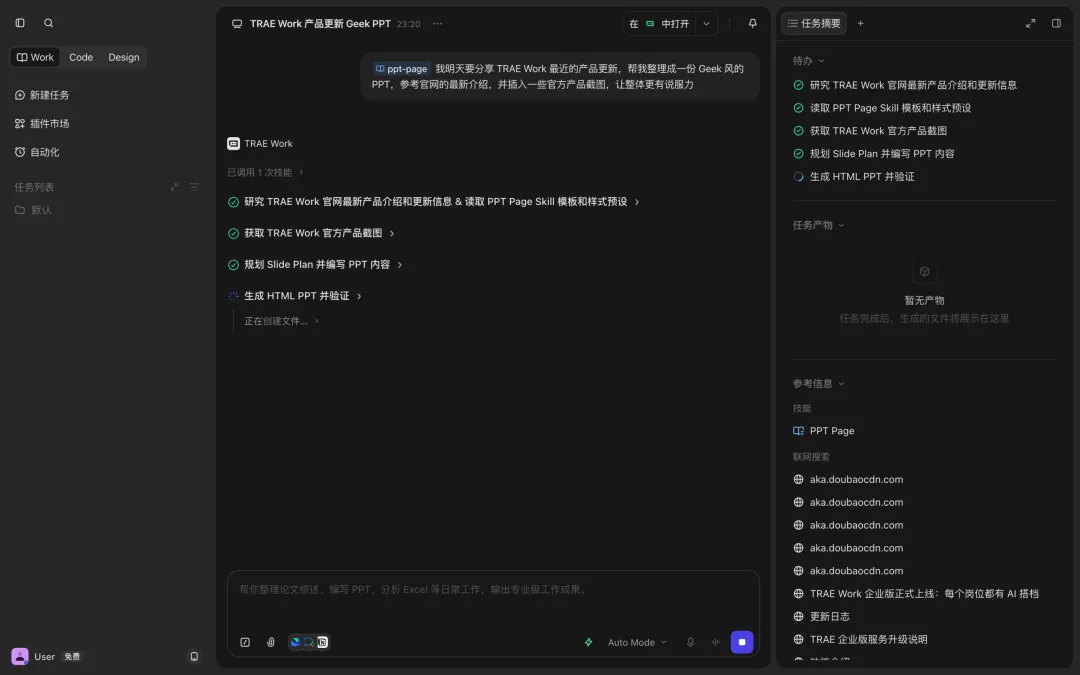Select the 任务摘要 tab
1080x675 pixels.
point(813,23)
